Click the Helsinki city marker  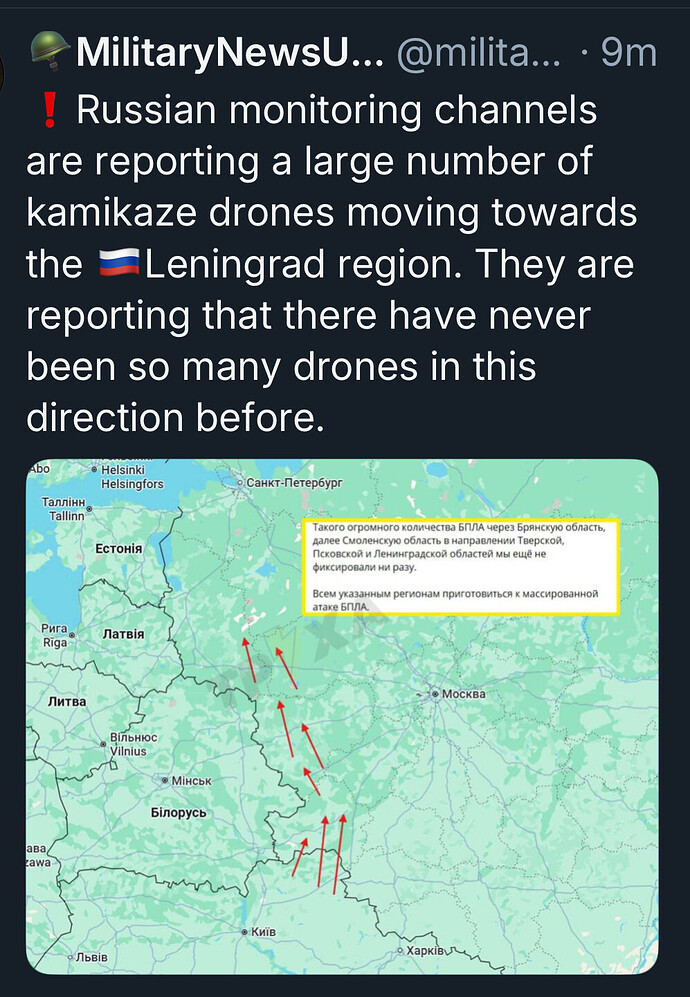point(94,469)
